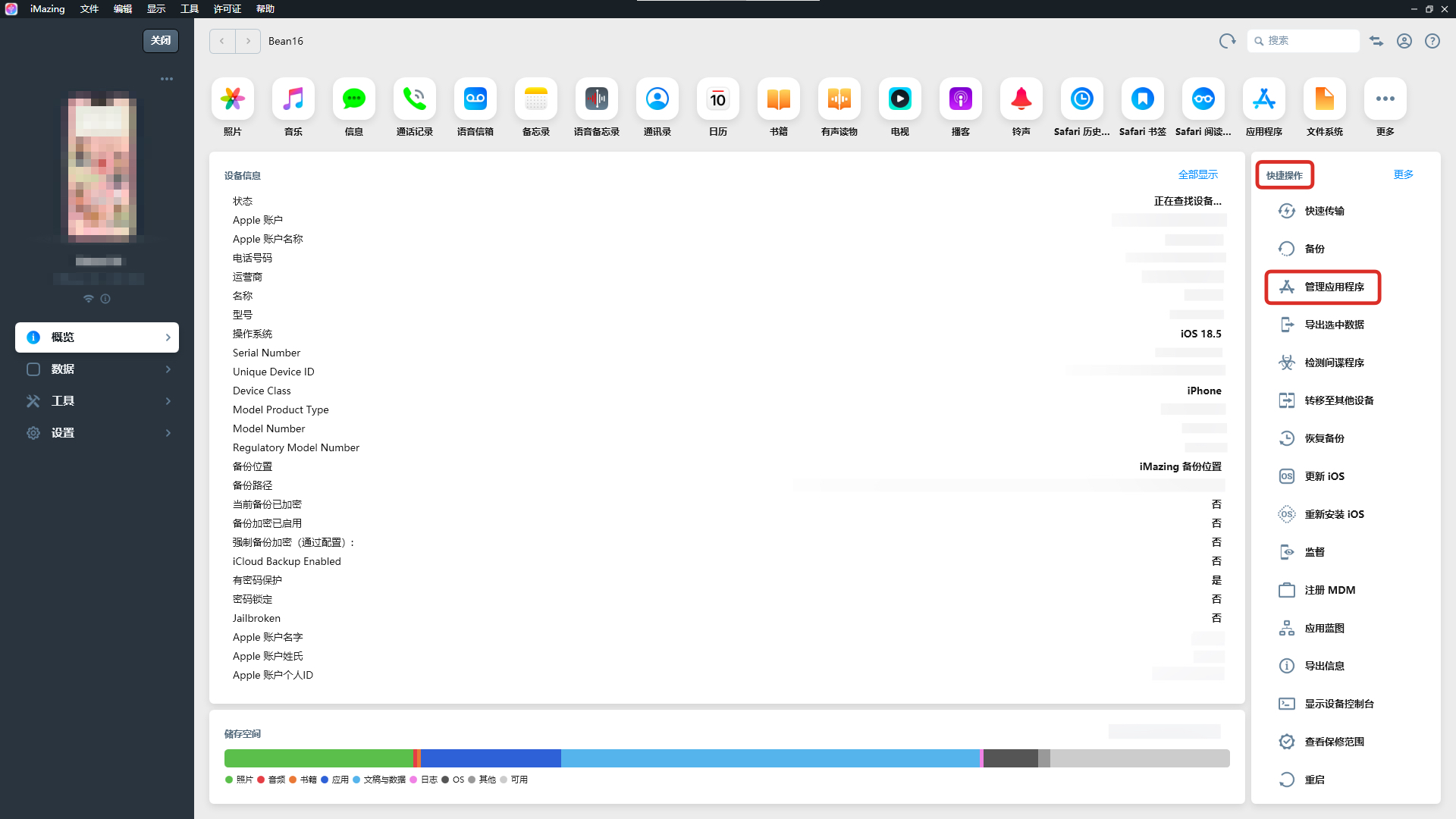Open the 音乐 (Music) icon

coord(293,99)
